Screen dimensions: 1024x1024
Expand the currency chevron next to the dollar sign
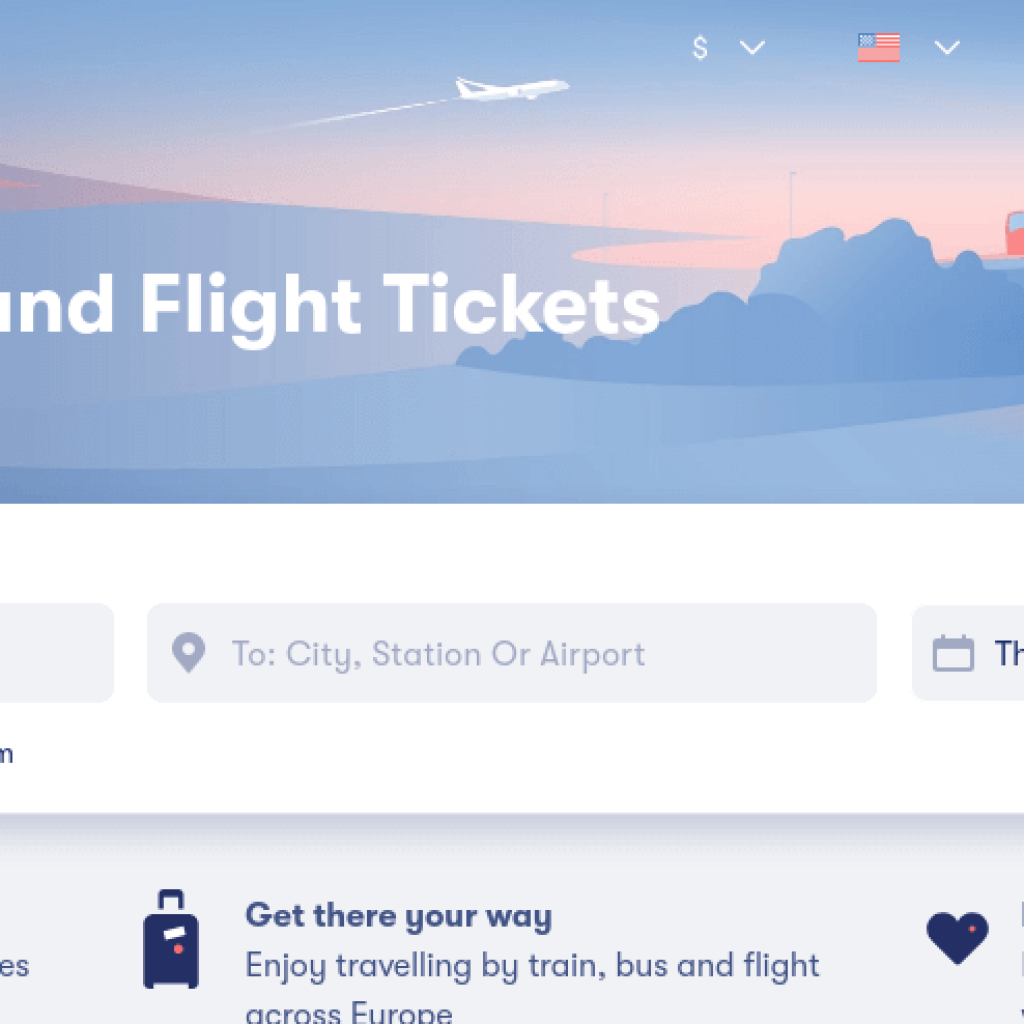point(752,47)
